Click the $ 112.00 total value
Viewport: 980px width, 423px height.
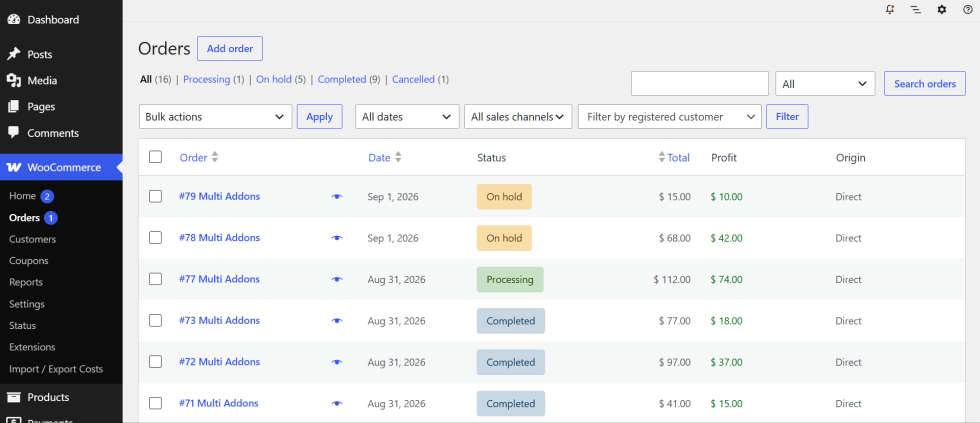[672, 279]
